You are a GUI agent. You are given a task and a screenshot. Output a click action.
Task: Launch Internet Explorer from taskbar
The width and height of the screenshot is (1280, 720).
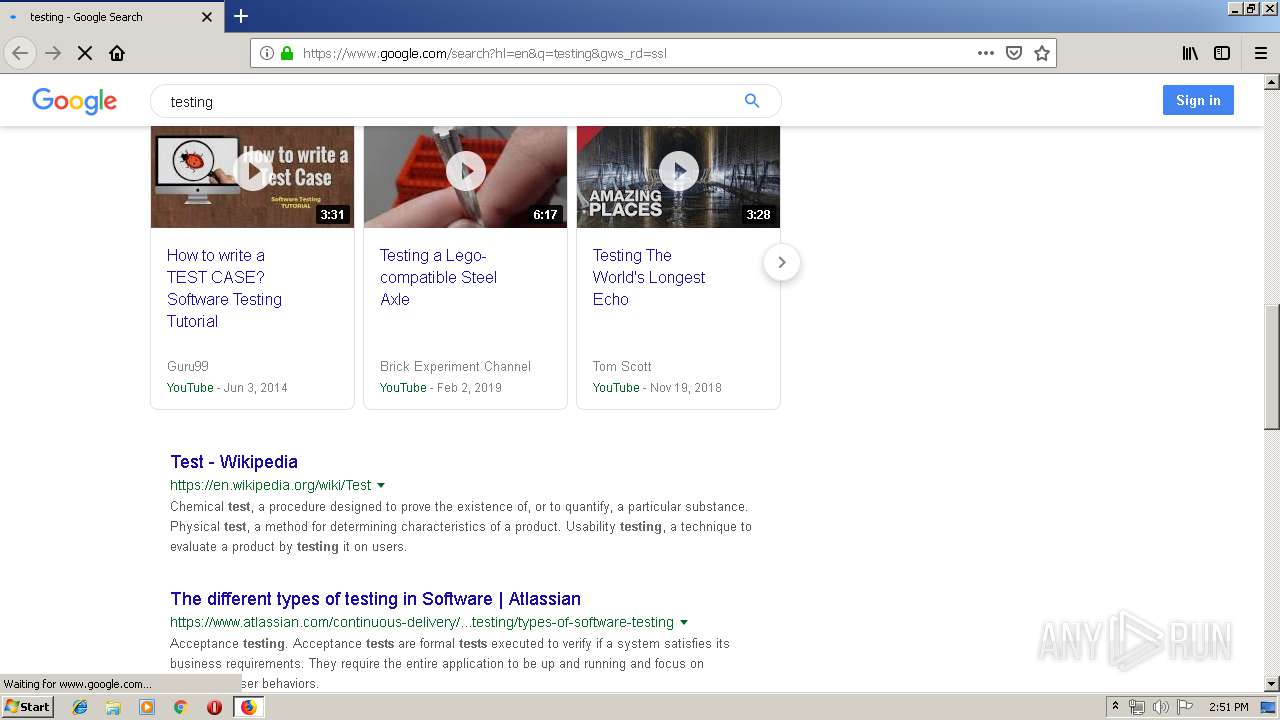(x=80, y=707)
